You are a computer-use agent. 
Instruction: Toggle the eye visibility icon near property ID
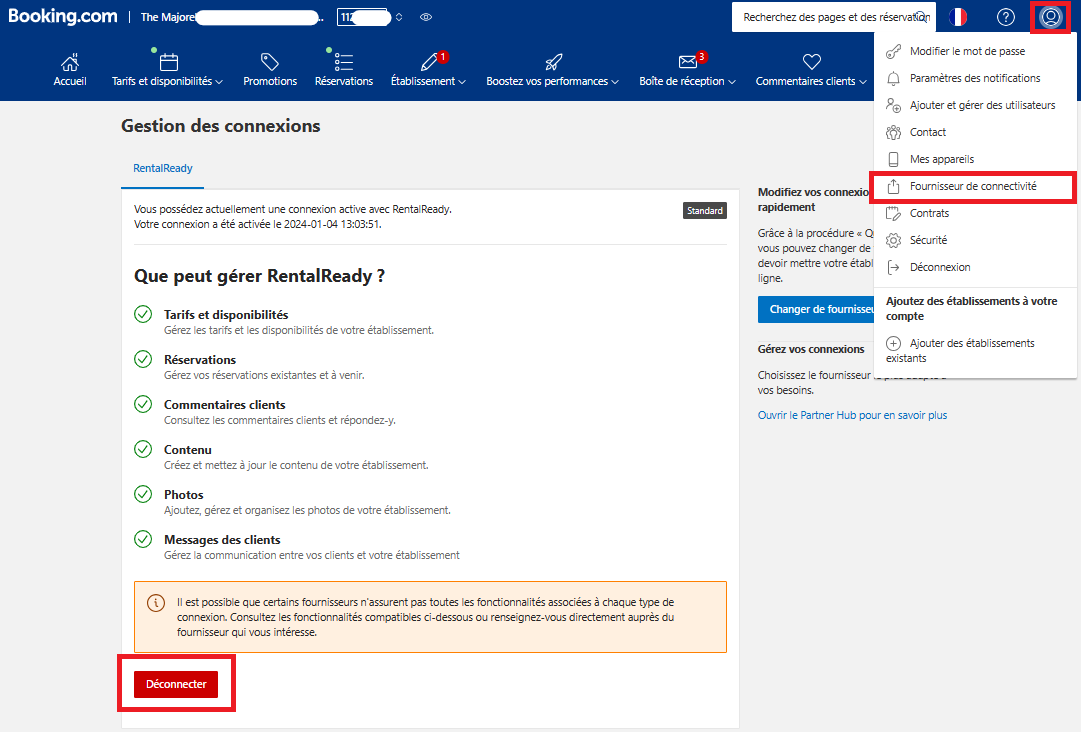[x=426, y=17]
